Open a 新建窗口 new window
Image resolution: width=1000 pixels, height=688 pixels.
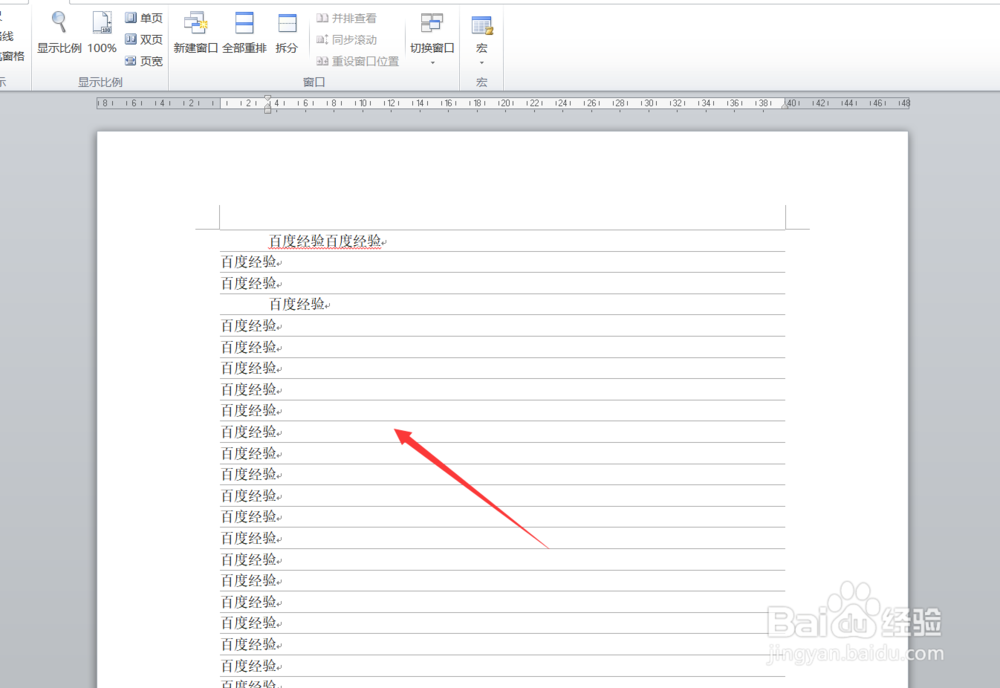coord(196,32)
